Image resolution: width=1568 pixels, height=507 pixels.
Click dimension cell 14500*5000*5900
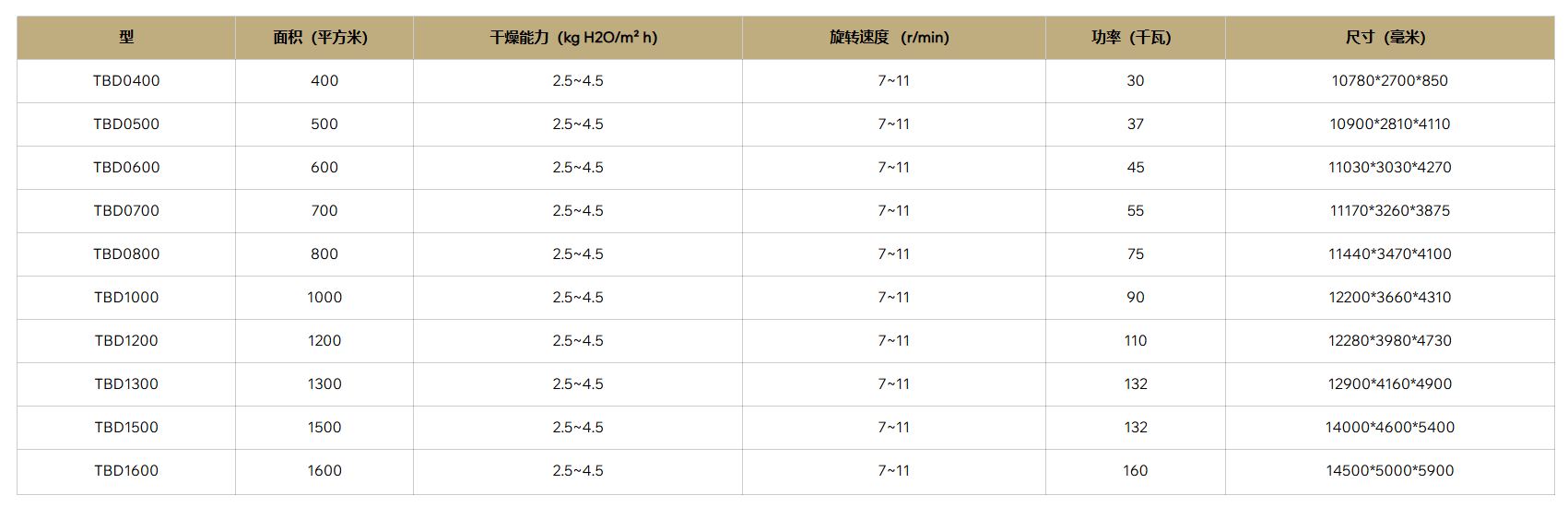(x=1389, y=471)
